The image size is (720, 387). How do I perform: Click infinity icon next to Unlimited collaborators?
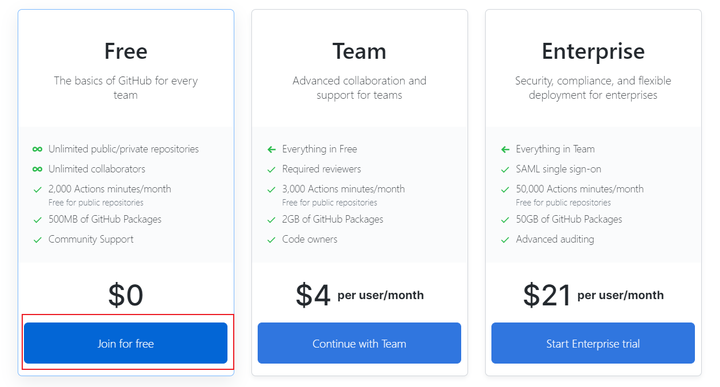pyautogui.click(x=37, y=169)
